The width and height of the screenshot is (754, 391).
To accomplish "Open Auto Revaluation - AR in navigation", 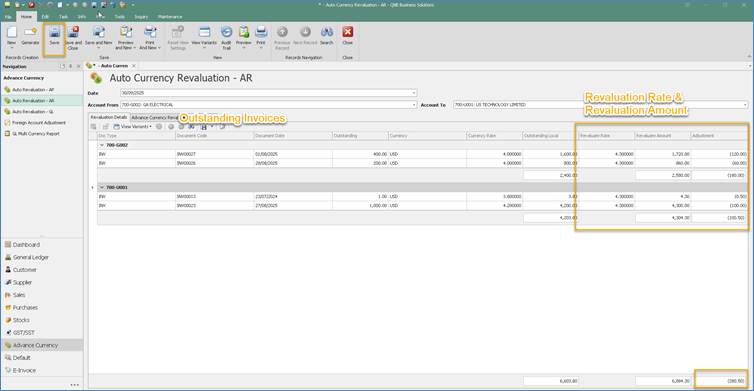I will [33, 101].
